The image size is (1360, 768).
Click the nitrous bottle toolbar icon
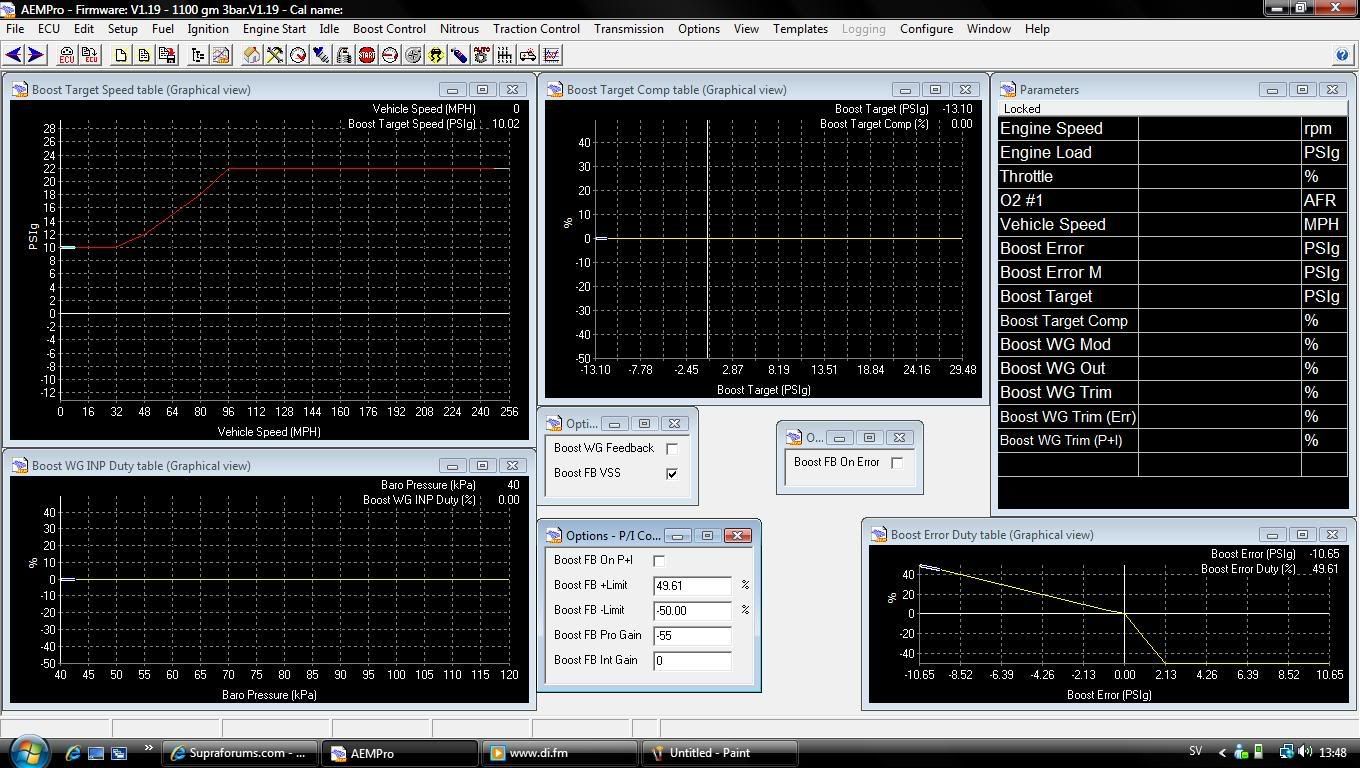click(x=459, y=55)
